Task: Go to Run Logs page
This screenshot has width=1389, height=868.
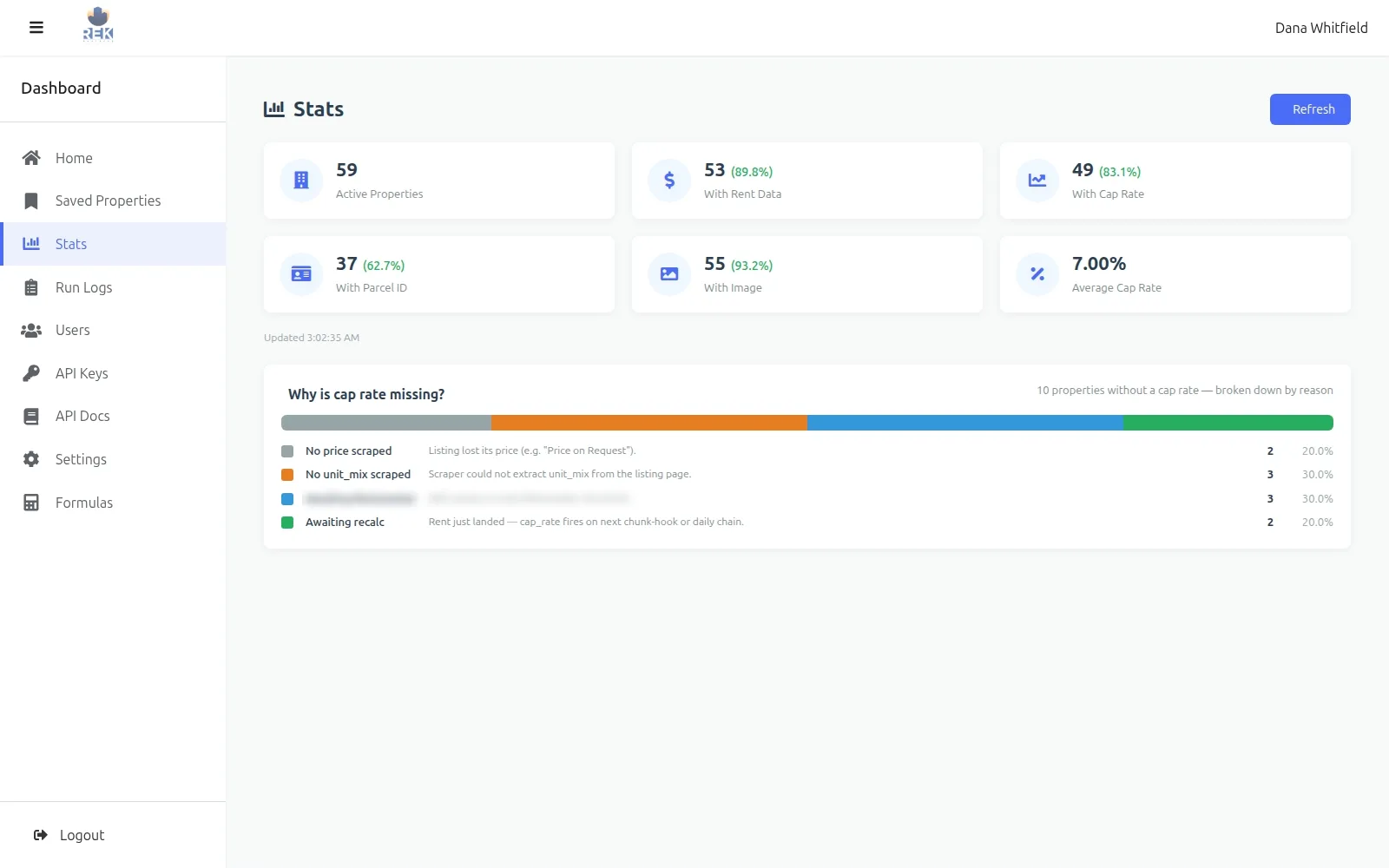Action: tap(113, 287)
